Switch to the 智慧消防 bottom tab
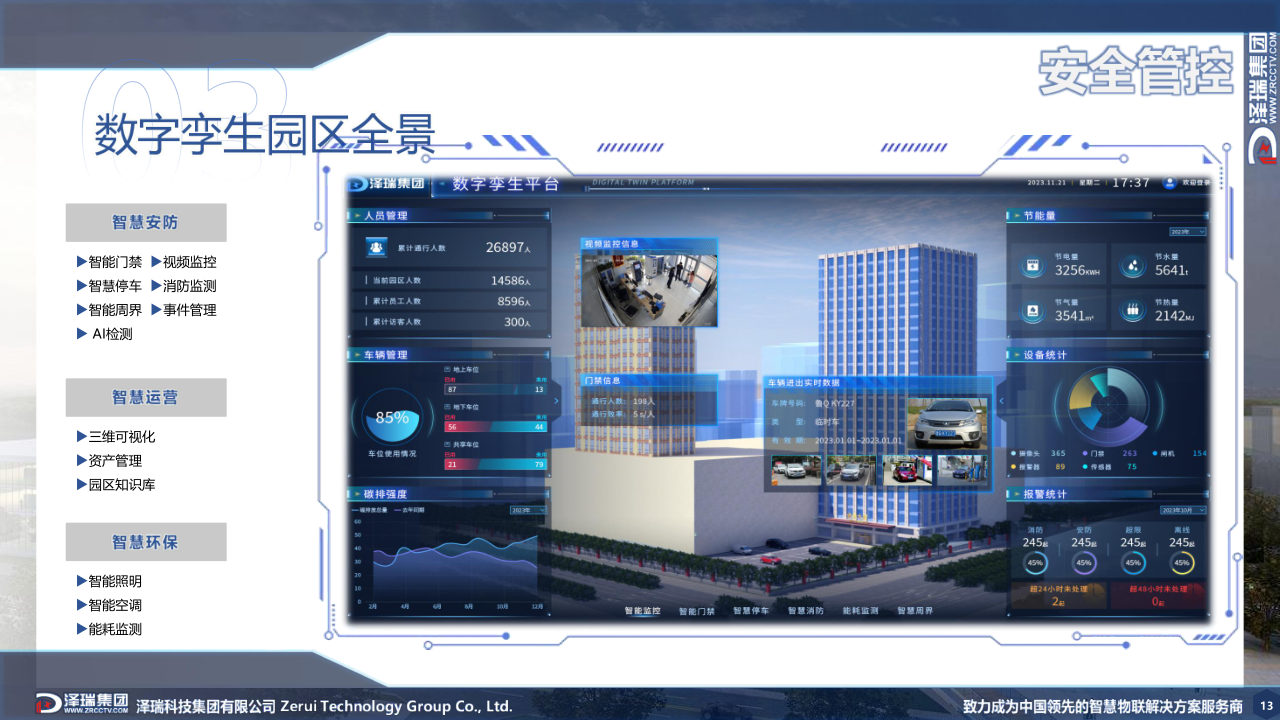1280x720 pixels. pyautogui.click(x=805, y=611)
